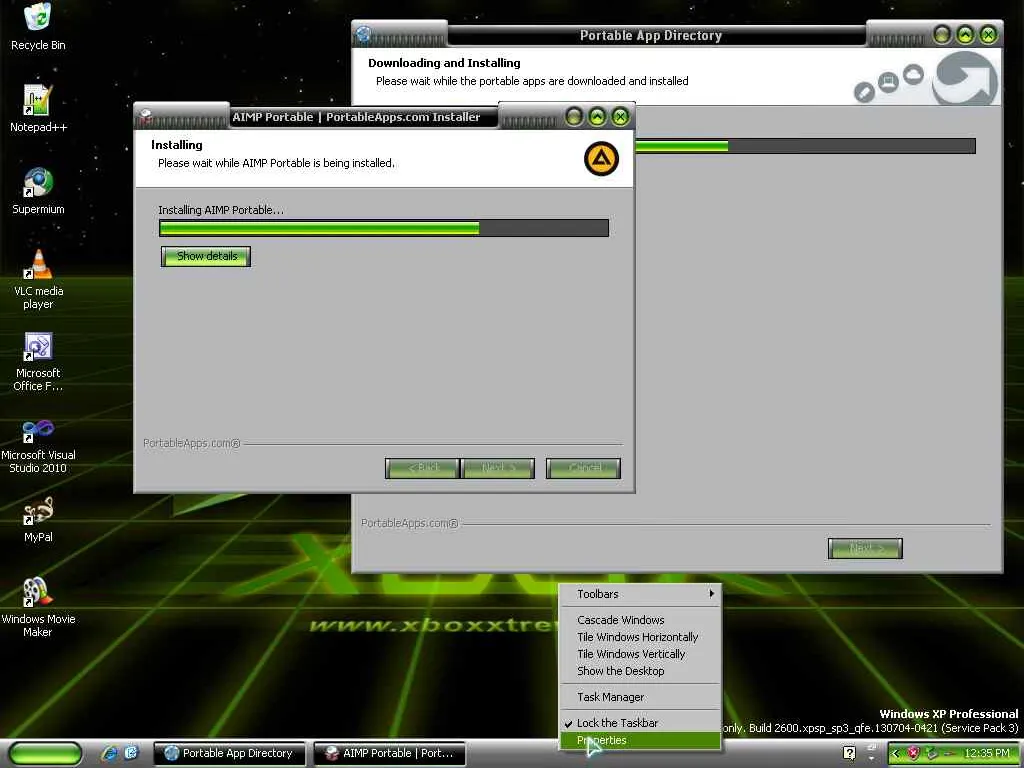Viewport: 1024px width, 768px height.
Task: Open the Recycle Bin desktop icon
Action: pos(39,27)
